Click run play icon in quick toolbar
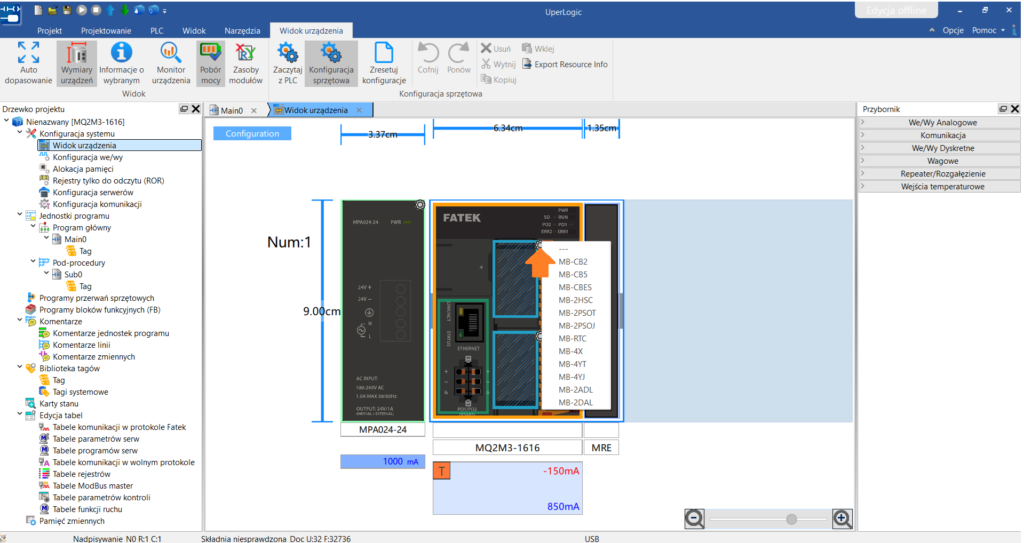Viewport: 1024px width, 543px height. (82, 10)
